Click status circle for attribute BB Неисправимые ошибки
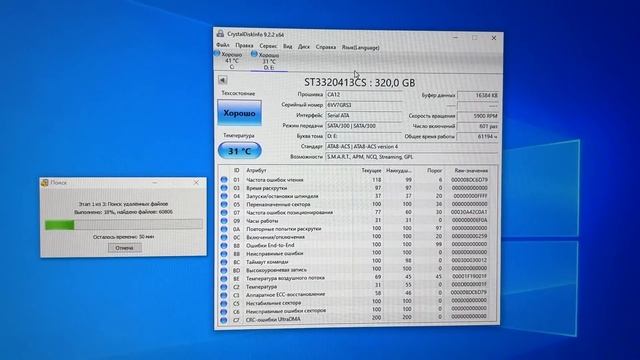This screenshot has height=360, width=640. pos(224,254)
